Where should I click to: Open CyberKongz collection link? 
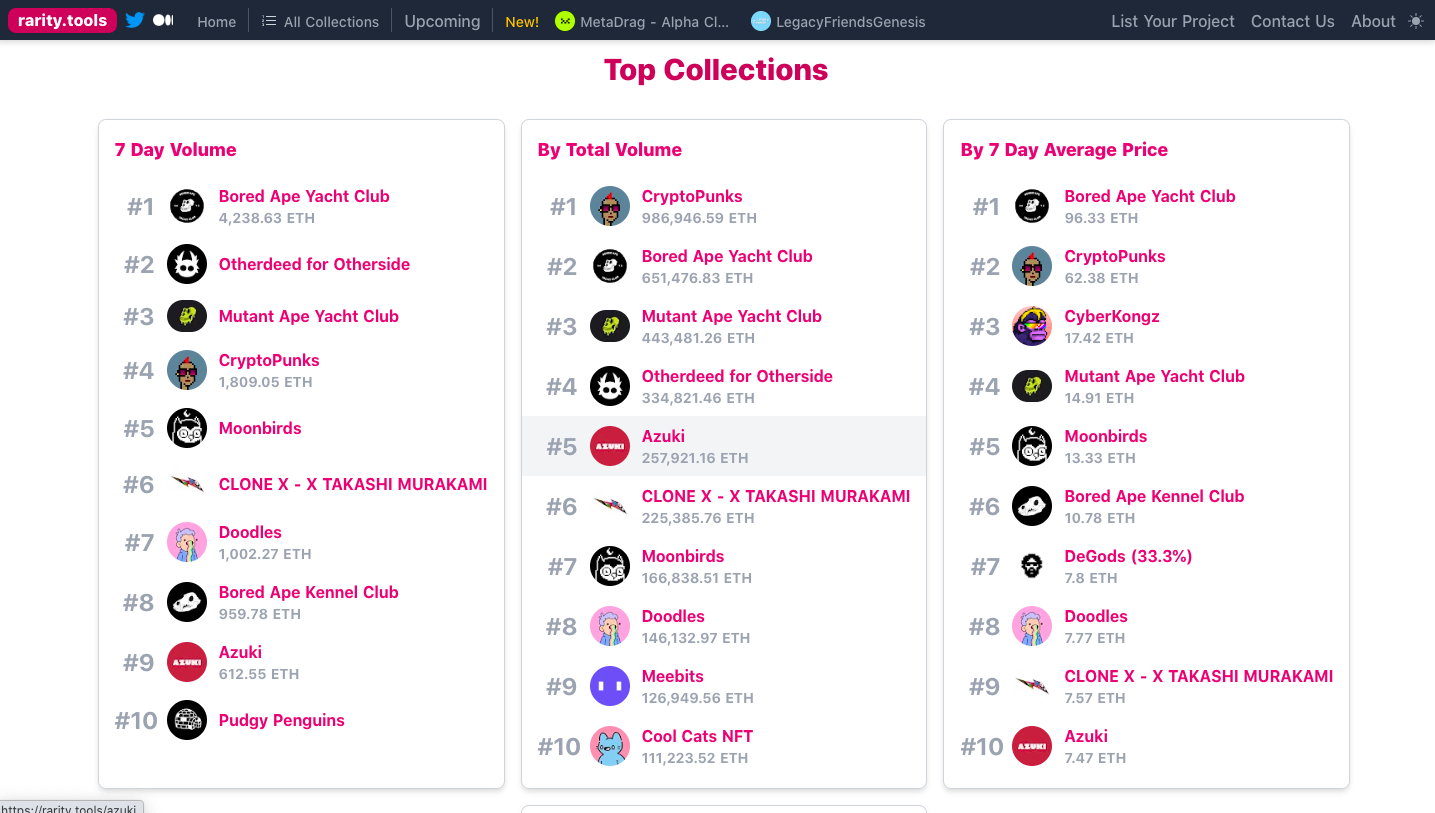point(1112,316)
